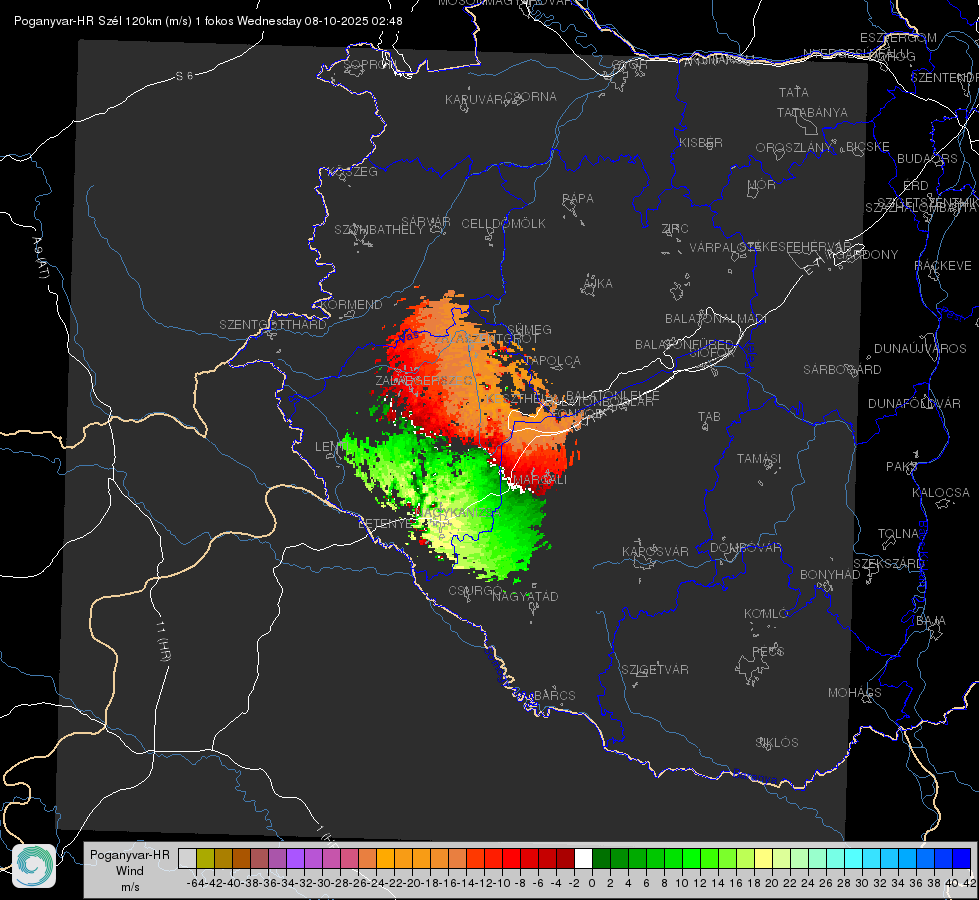Click the SIKLOS city label
The image size is (979, 900).
point(777,743)
